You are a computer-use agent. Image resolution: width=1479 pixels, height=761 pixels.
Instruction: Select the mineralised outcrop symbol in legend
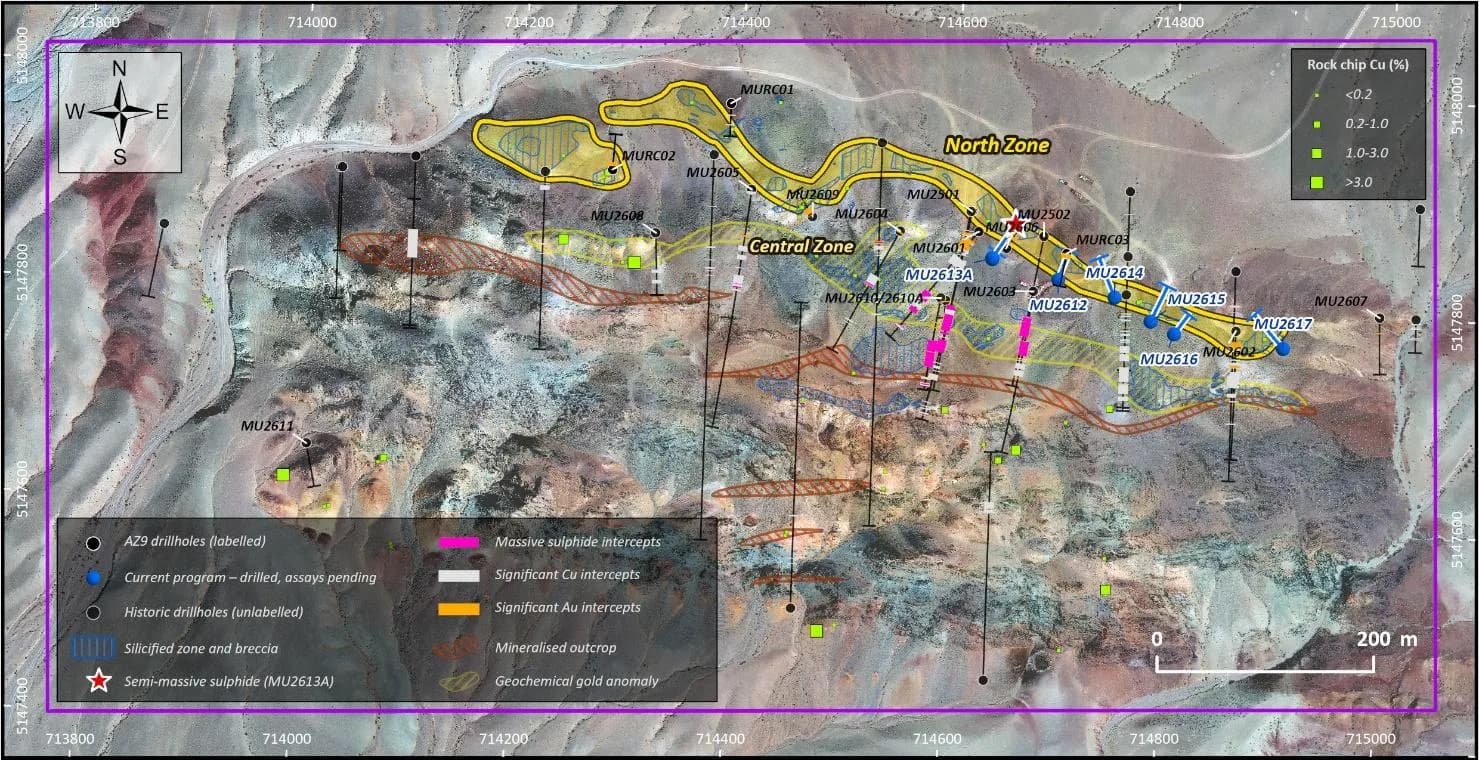coord(459,647)
